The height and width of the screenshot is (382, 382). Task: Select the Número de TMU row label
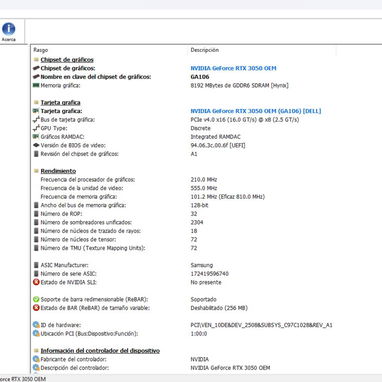(x=93, y=248)
